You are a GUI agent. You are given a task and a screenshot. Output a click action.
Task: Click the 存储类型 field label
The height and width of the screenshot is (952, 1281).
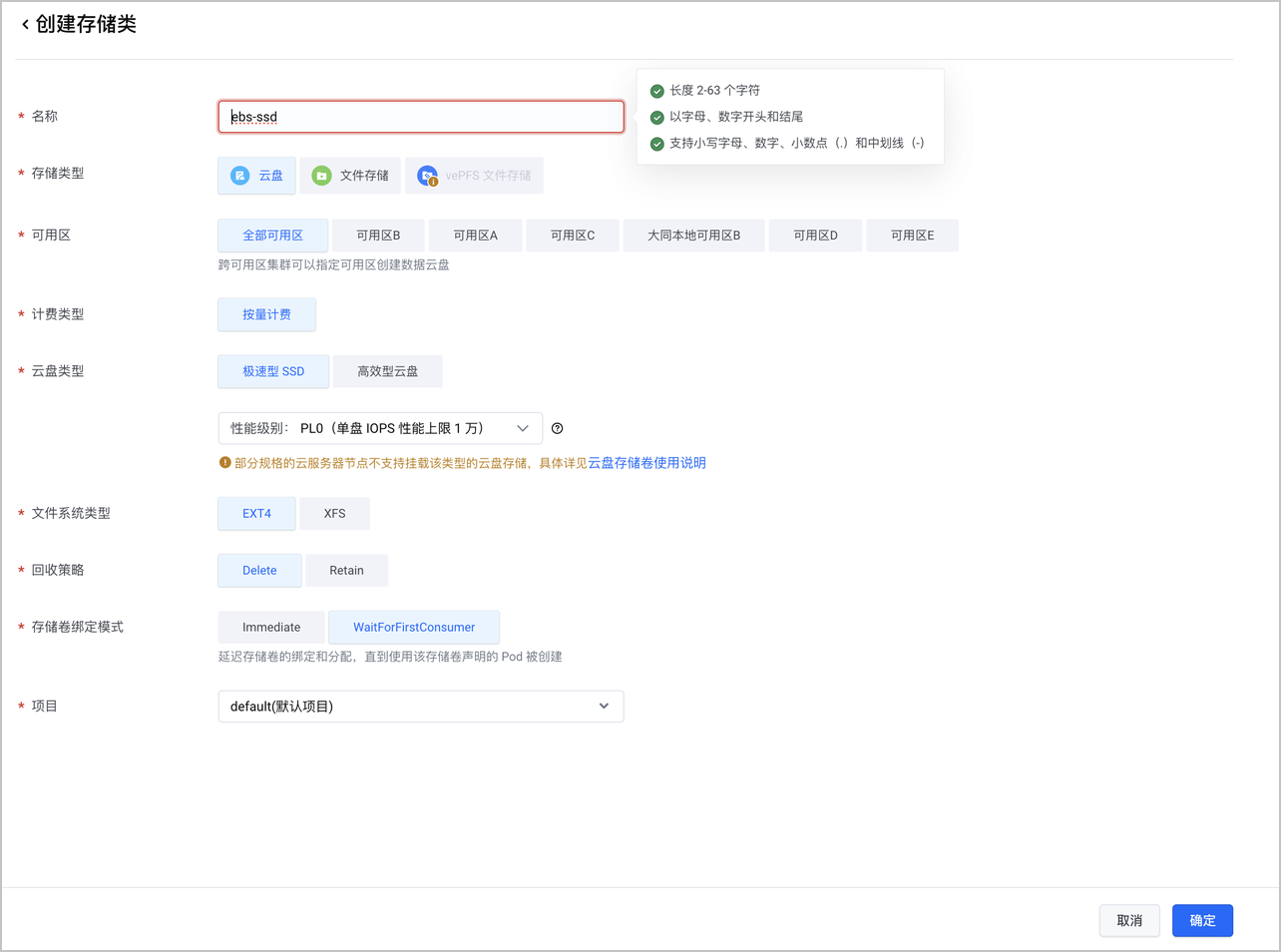point(58,174)
